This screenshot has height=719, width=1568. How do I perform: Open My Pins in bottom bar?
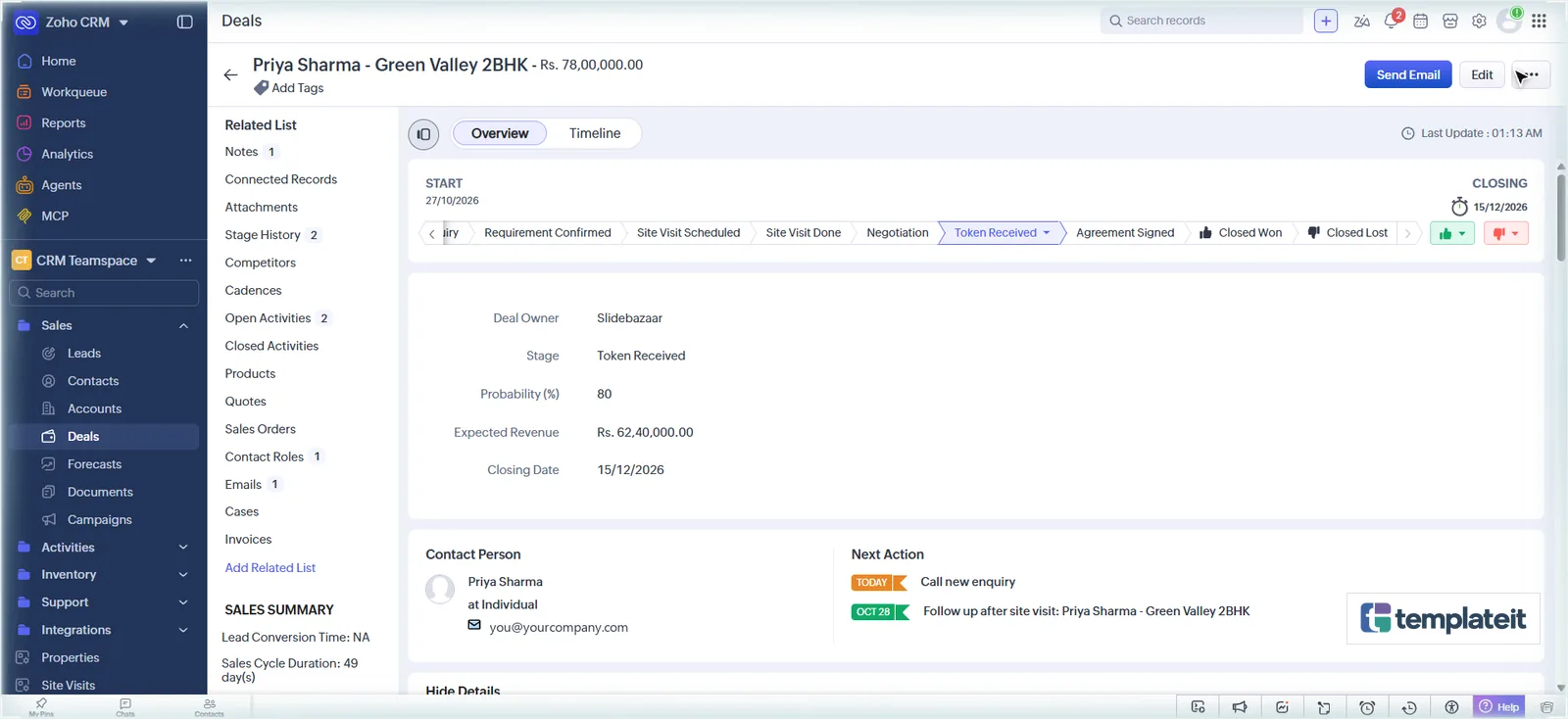coord(41,707)
